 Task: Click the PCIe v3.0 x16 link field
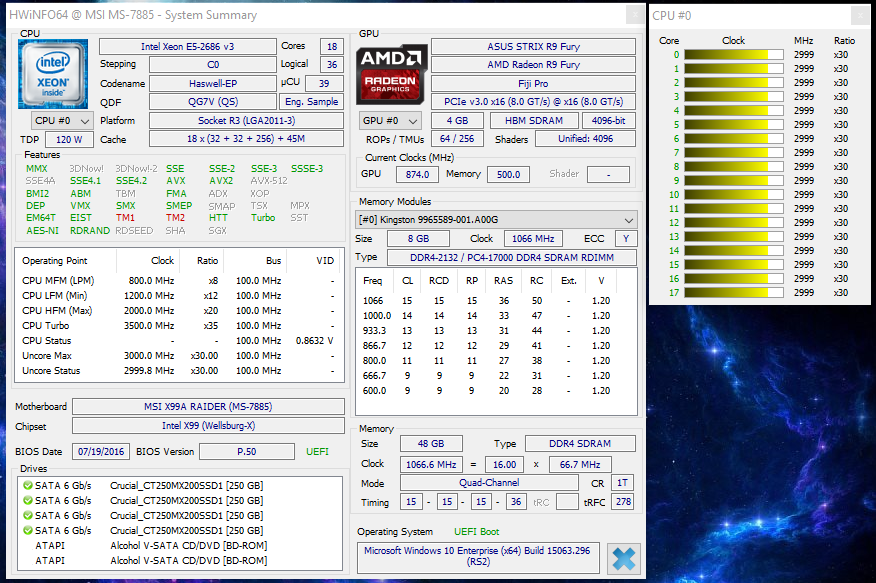(534, 102)
